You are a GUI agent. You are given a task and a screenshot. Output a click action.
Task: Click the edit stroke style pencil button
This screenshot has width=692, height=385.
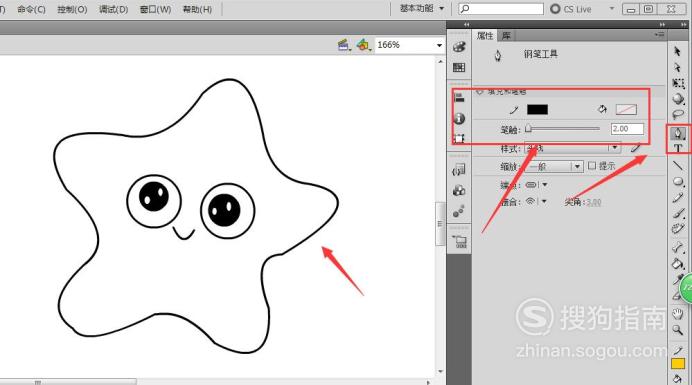(636, 148)
